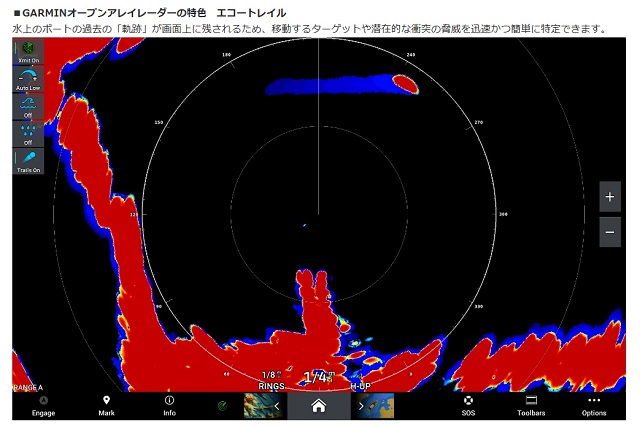Viewport: 640px width, 427px height.
Task: Toggle the rain clutter filter Off button
Action: pyautogui.click(x=28, y=134)
